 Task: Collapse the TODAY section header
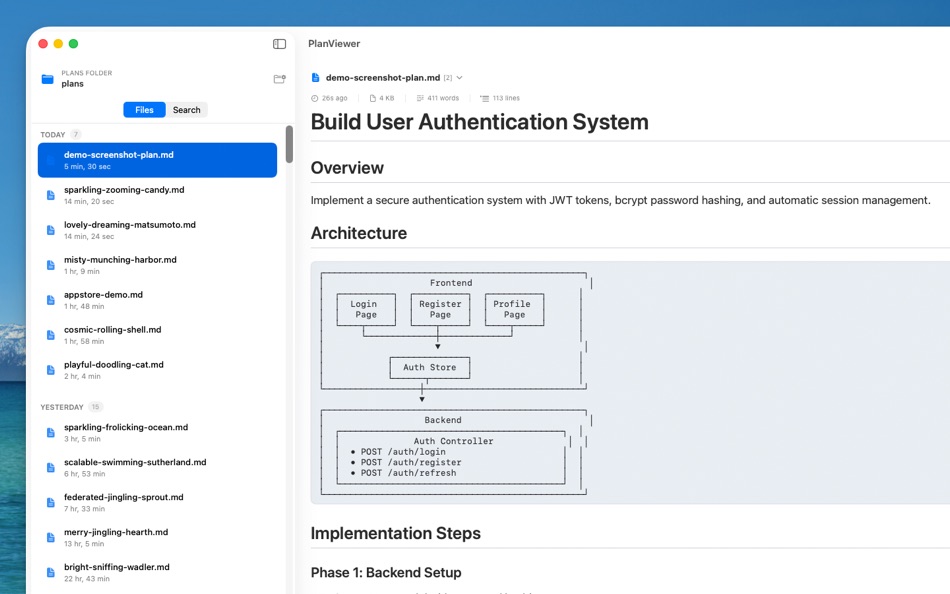click(x=53, y=135)
